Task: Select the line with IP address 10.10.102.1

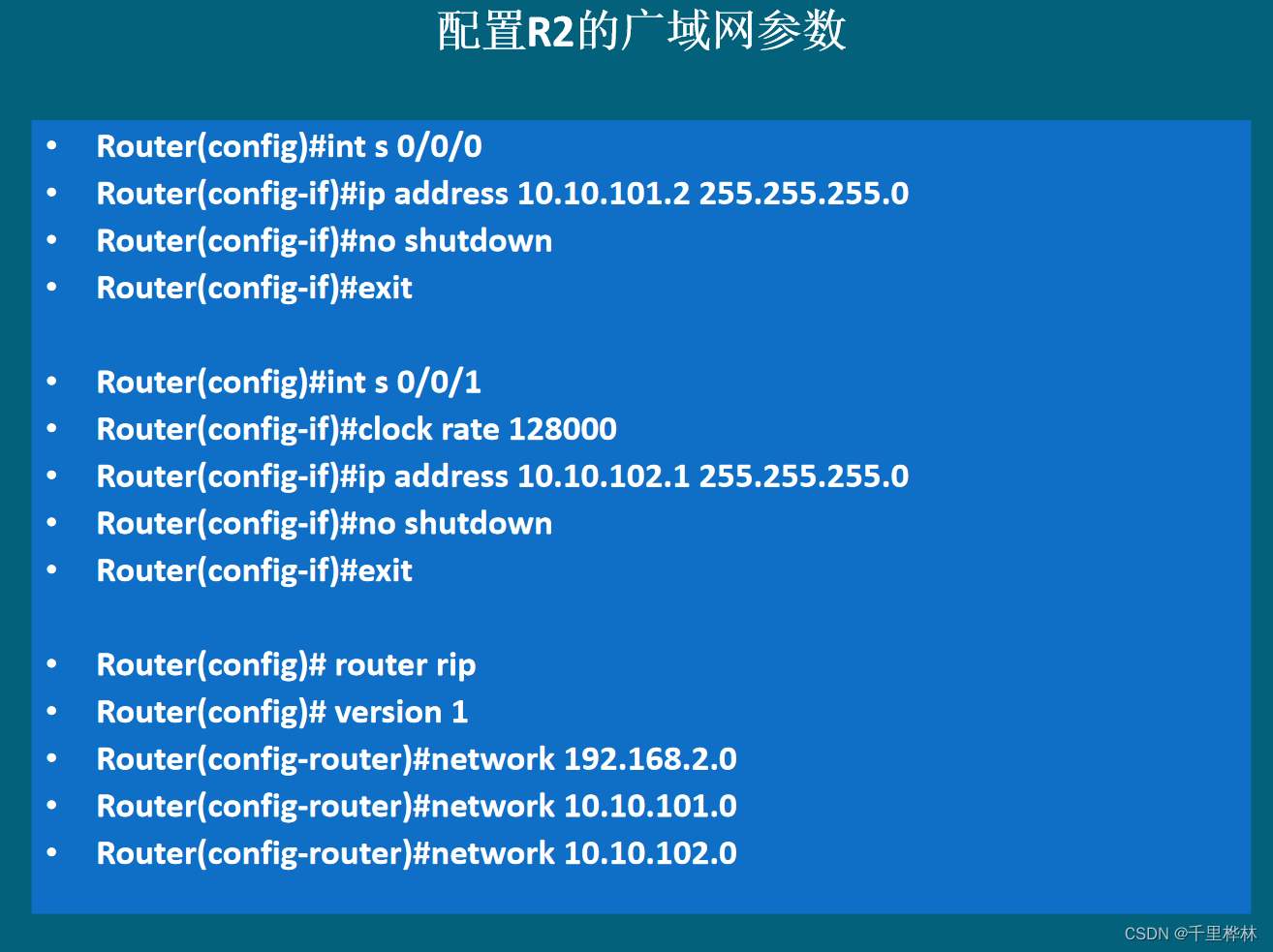Action: pyautogui.click(x=502, y=476)
